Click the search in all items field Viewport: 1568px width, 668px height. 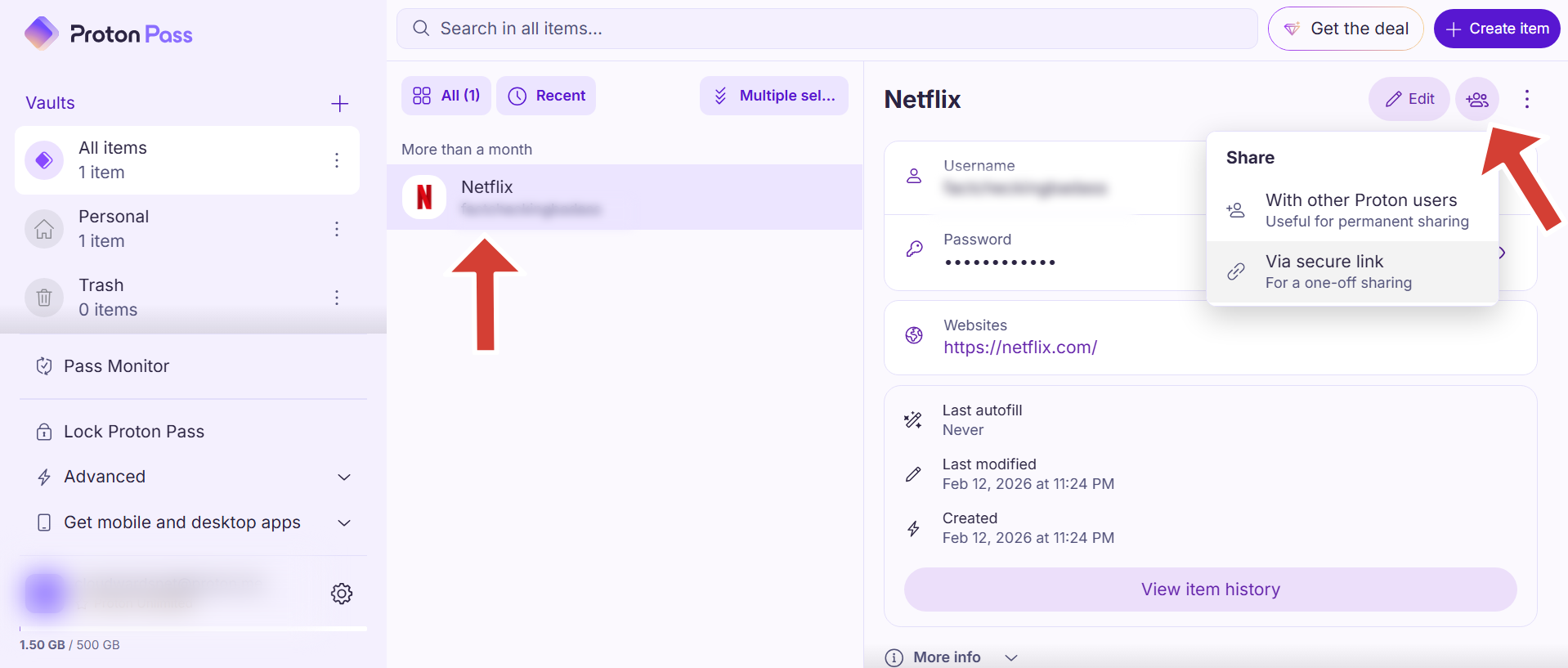point(826,29)
